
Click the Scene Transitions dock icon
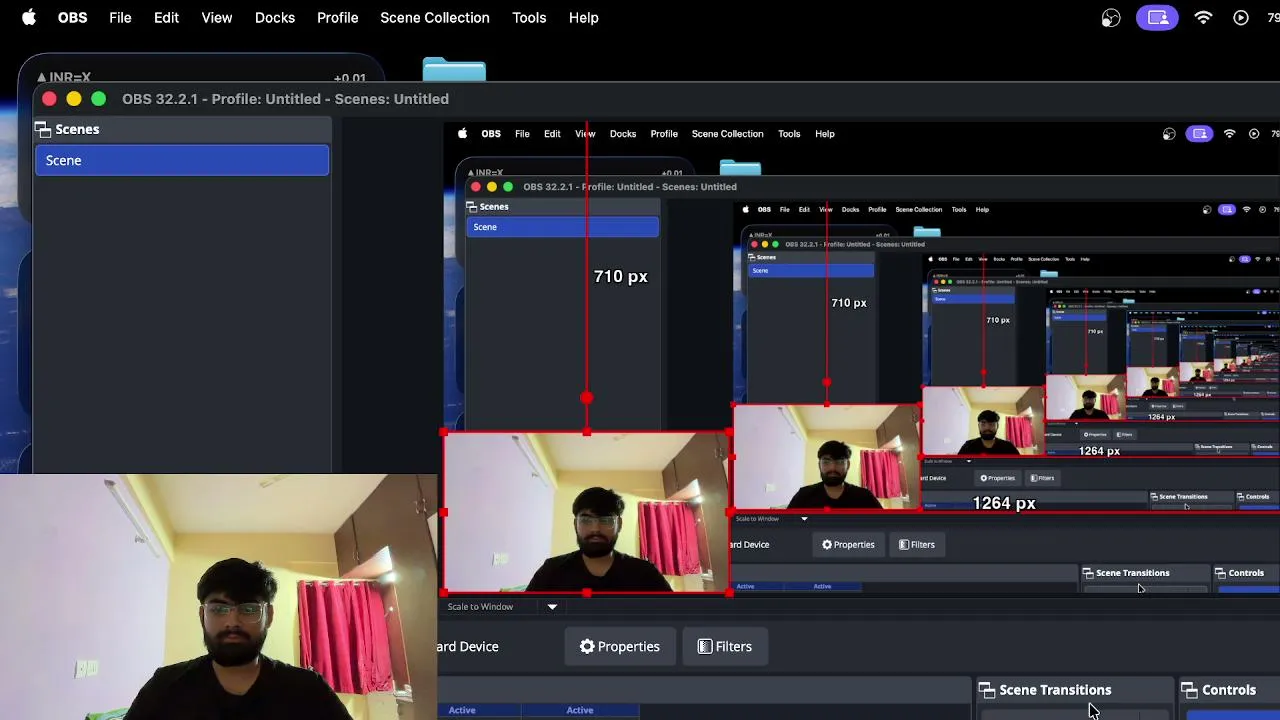pyautogui.click(x=987, y=690)
